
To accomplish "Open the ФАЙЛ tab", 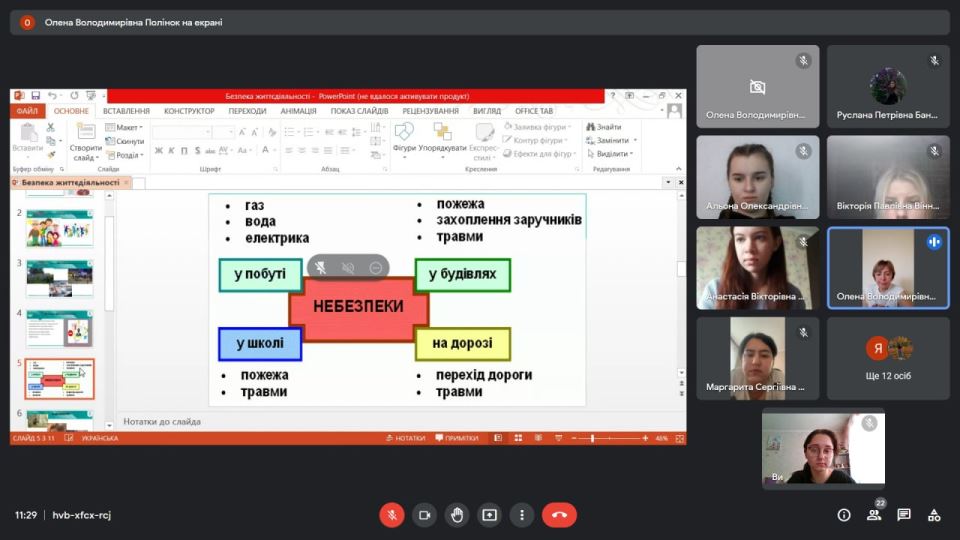I will tap(27, 111).
